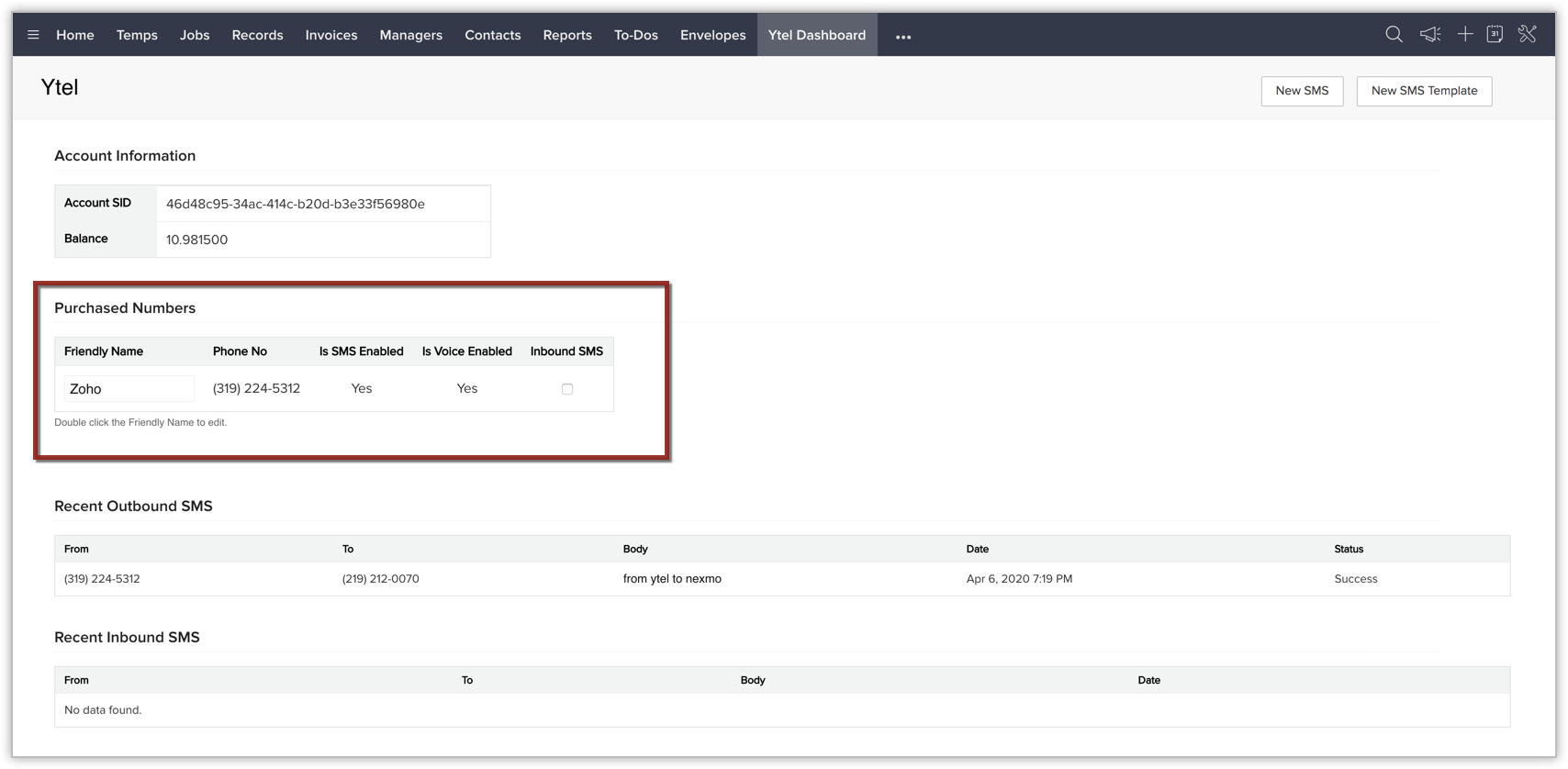Click the balance value 10.981500

(196, 240)
